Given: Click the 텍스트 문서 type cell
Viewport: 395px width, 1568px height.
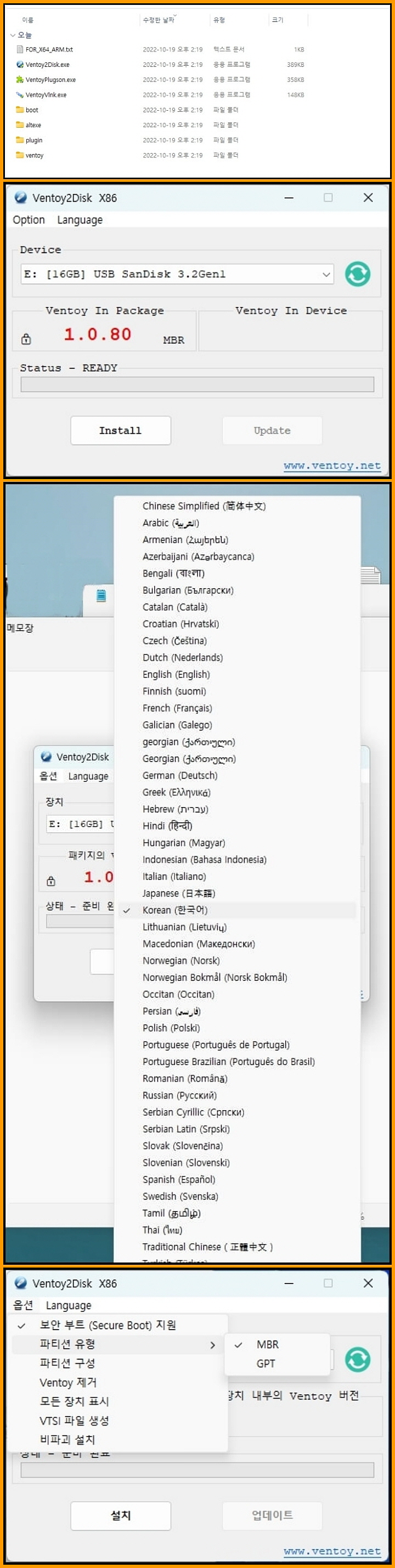Looking at the screenshot, I should click(x=229, y=49).
